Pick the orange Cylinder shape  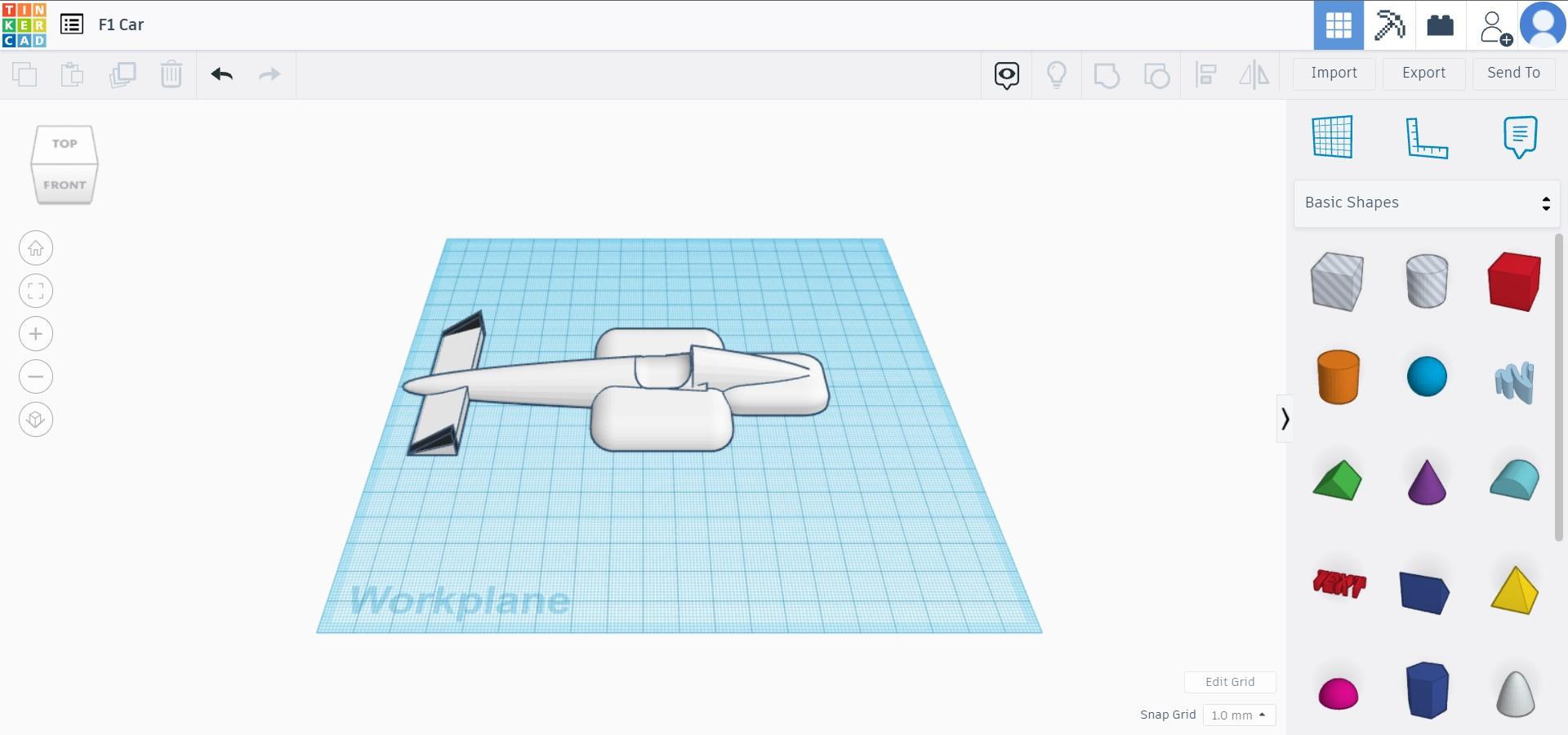pos(1339,376)
